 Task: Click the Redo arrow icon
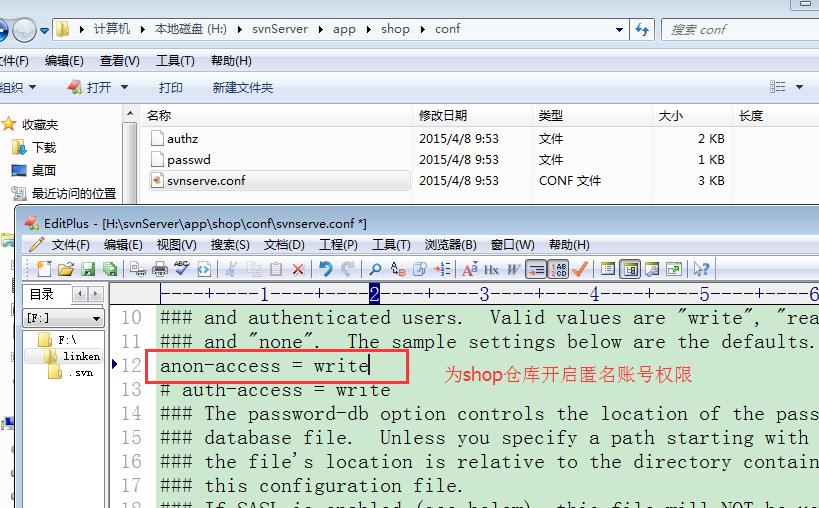[347, 269]
